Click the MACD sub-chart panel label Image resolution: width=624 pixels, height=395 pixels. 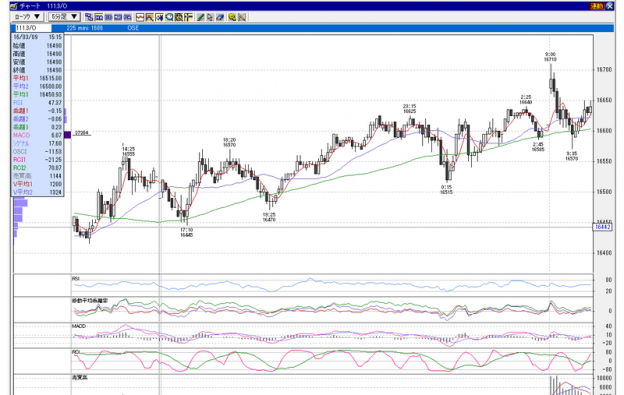79,326
